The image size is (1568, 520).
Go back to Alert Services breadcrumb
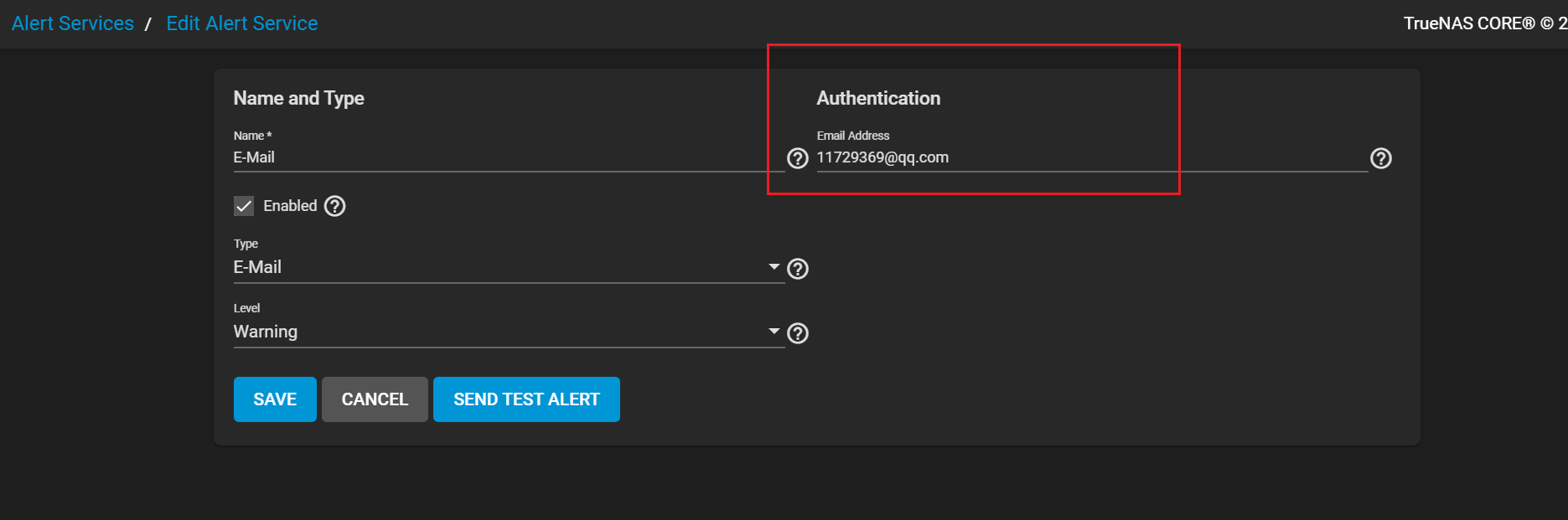coord(73,23)
